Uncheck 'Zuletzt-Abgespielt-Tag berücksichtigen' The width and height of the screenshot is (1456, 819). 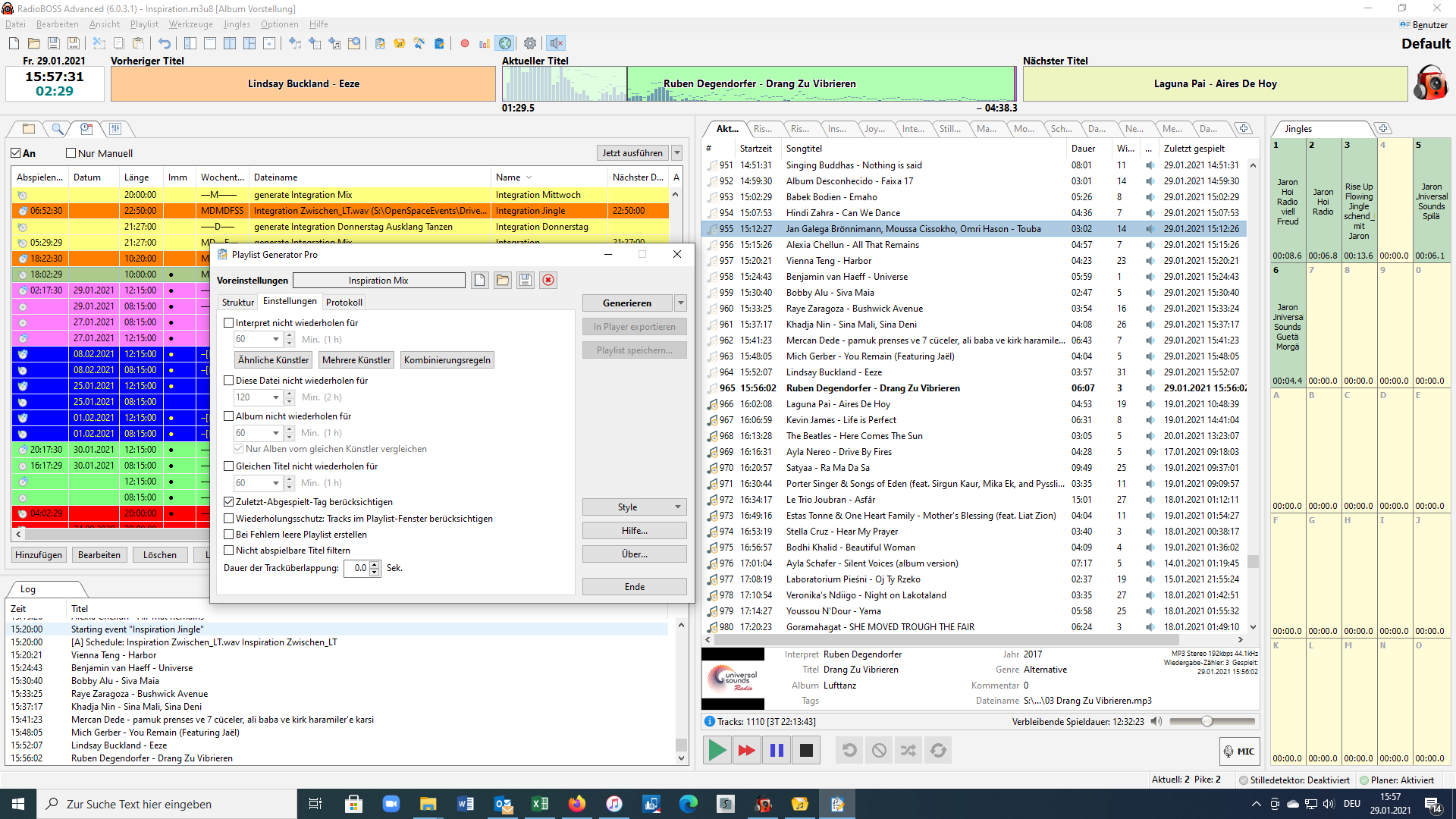point(228,501)
